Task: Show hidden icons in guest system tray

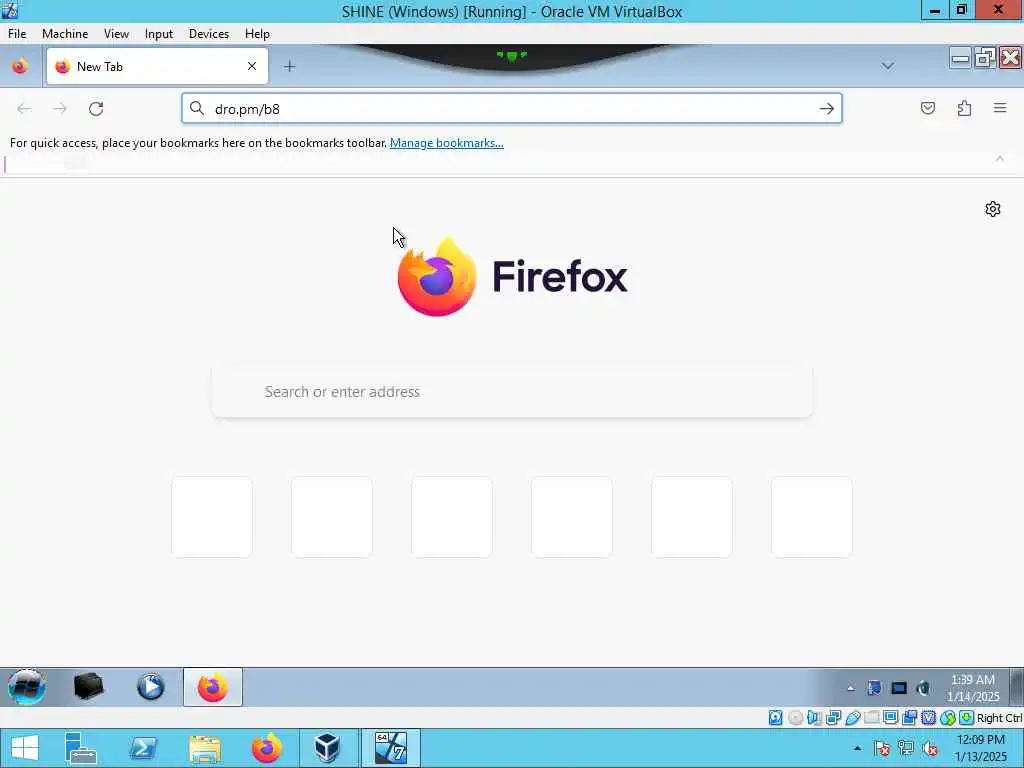Action: click(850, 688)
